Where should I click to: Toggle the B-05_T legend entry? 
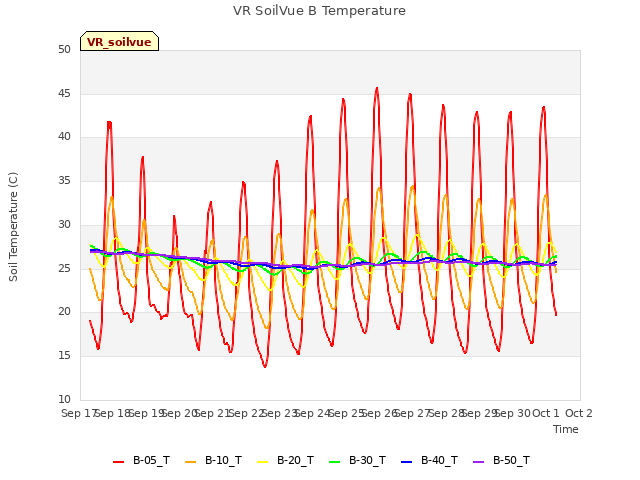(141, 460)
